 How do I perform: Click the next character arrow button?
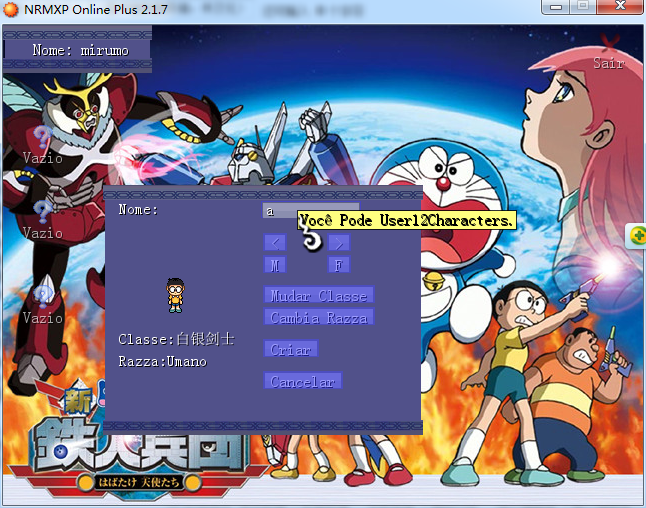[x=339, y=243]
